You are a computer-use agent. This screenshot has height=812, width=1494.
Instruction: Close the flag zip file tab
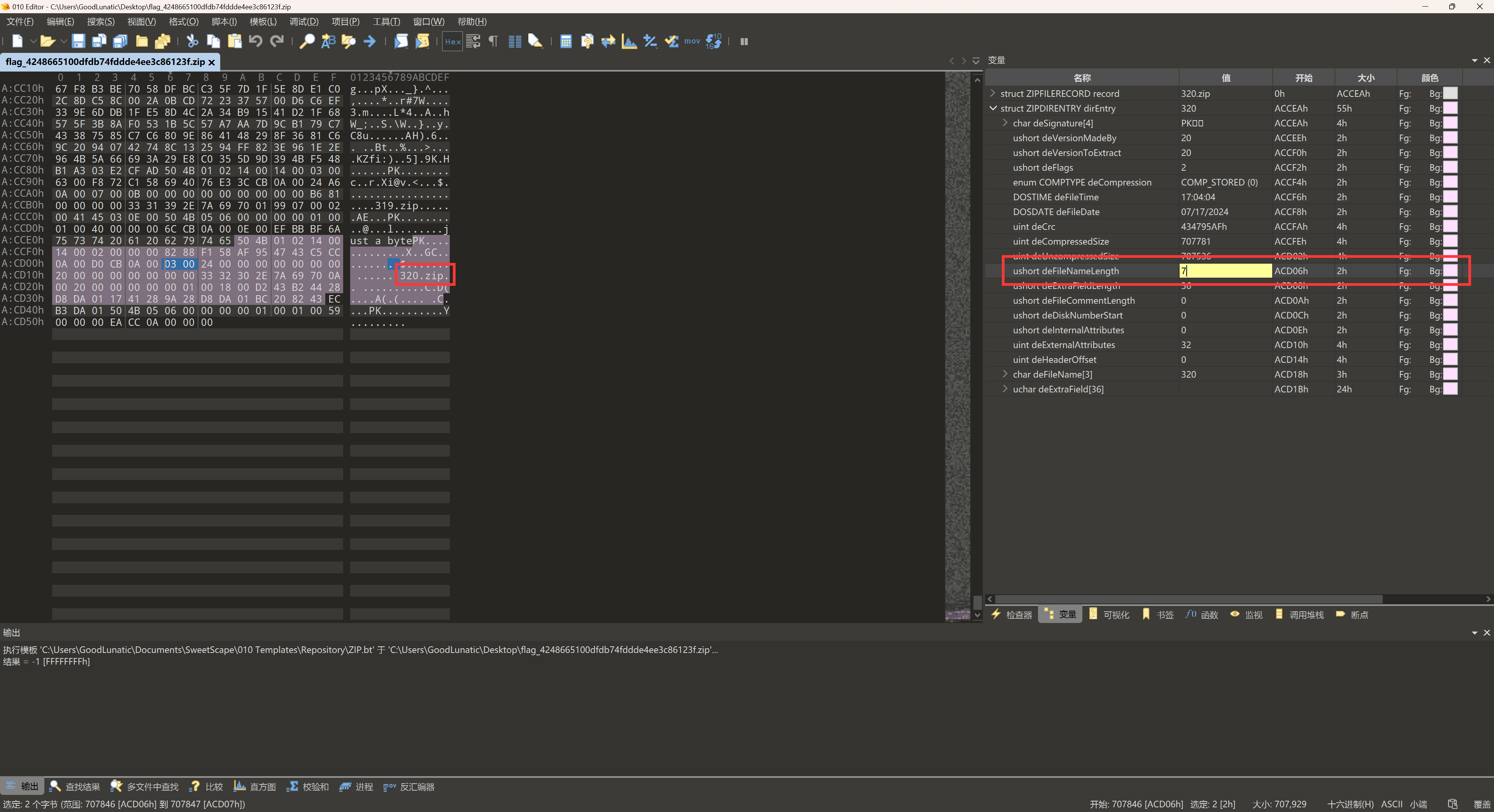(212, 62)
